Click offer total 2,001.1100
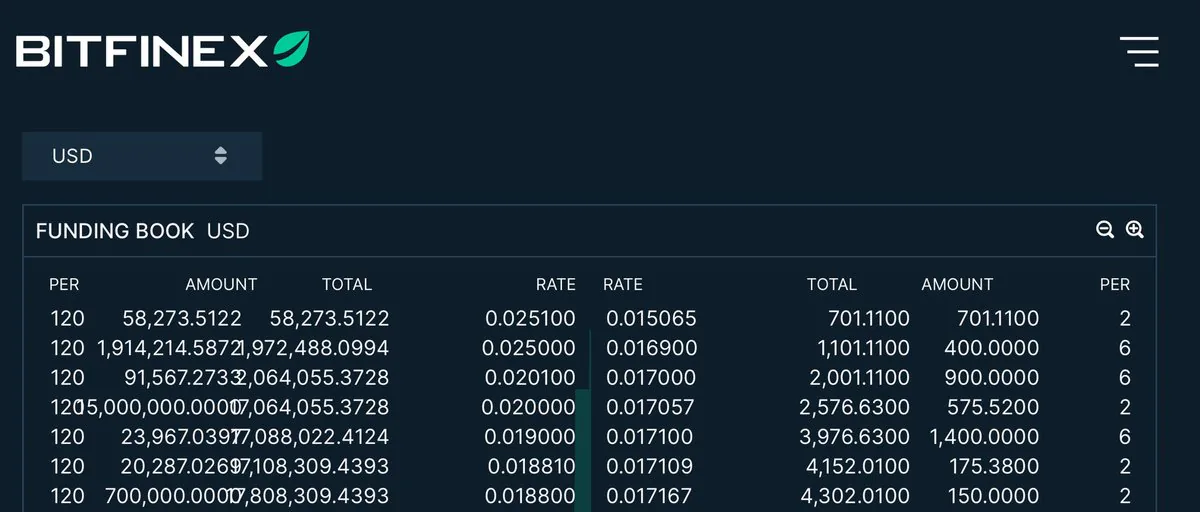 859,378
